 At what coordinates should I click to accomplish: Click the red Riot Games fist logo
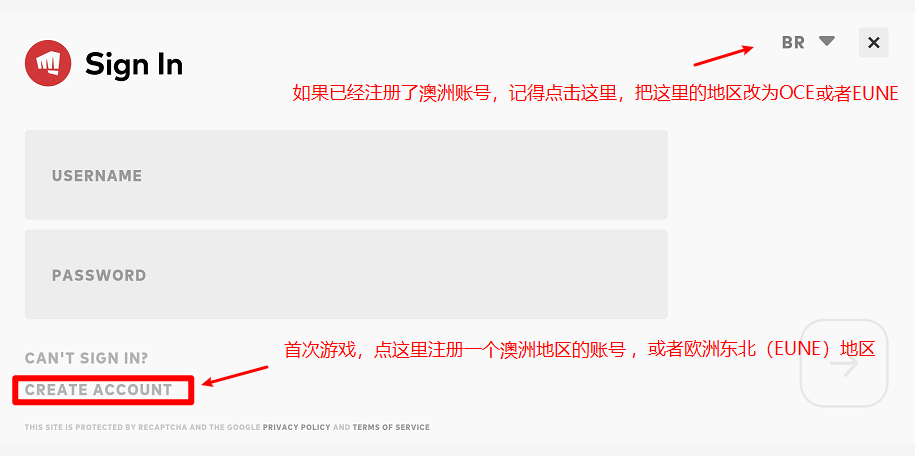click(x=48, y=63)
